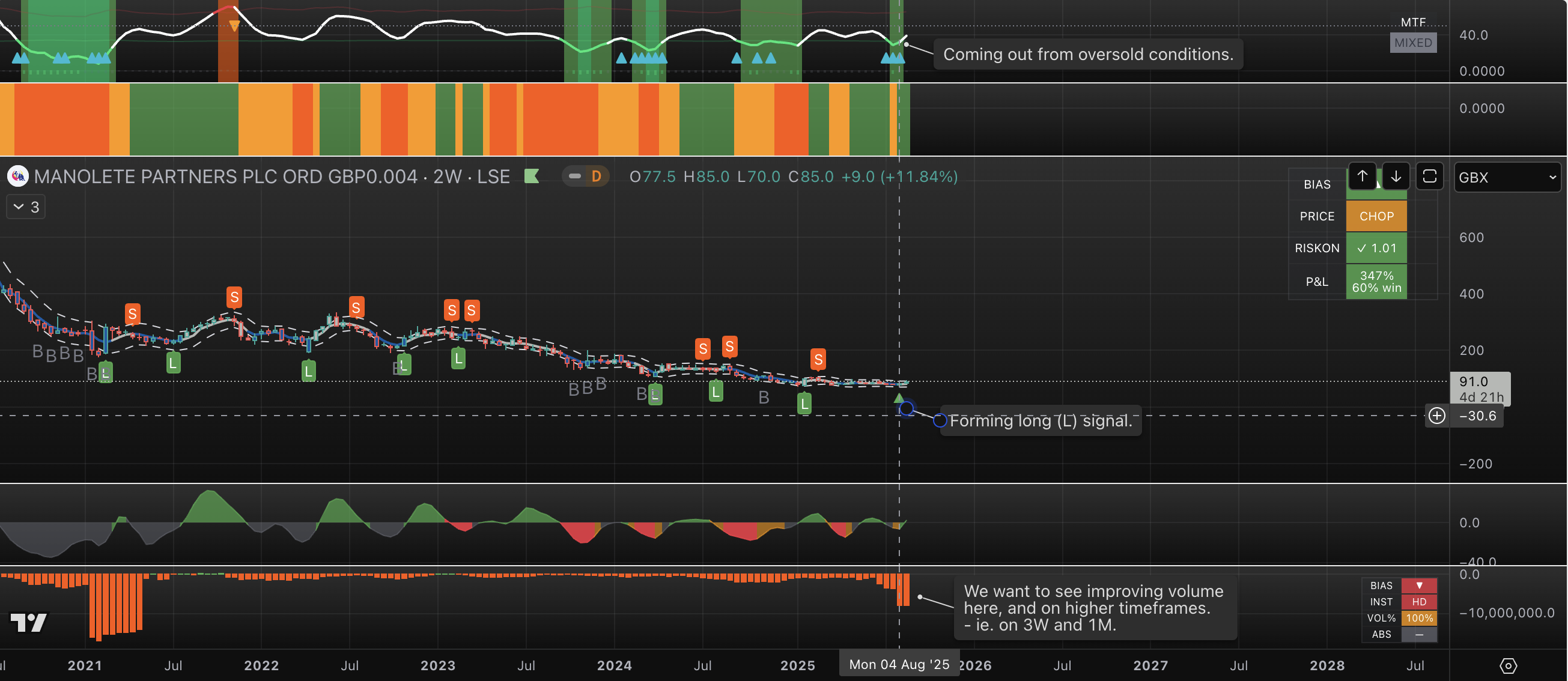Screen dimensions: 1568x681
Task: Open chart settings gear icon bottom right
Action: point(1508,665)
